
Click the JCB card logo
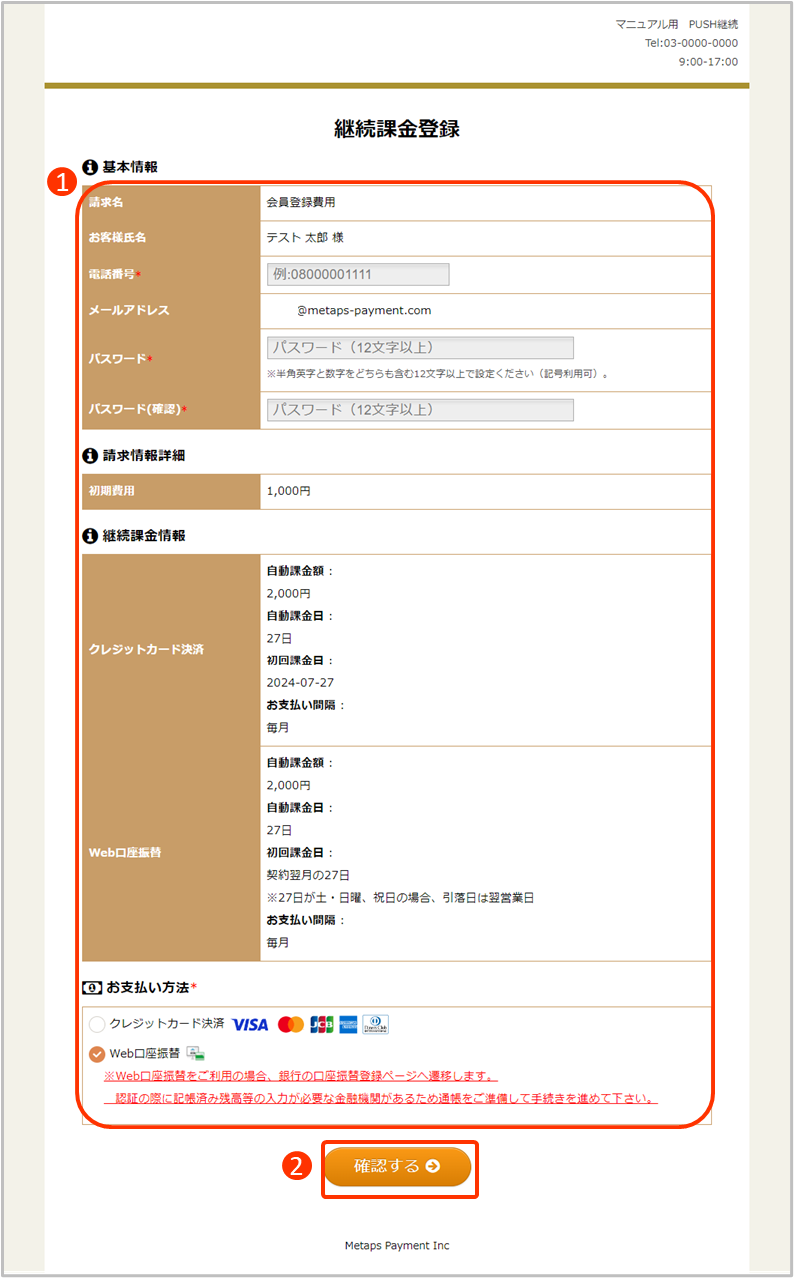(321, 1024)
